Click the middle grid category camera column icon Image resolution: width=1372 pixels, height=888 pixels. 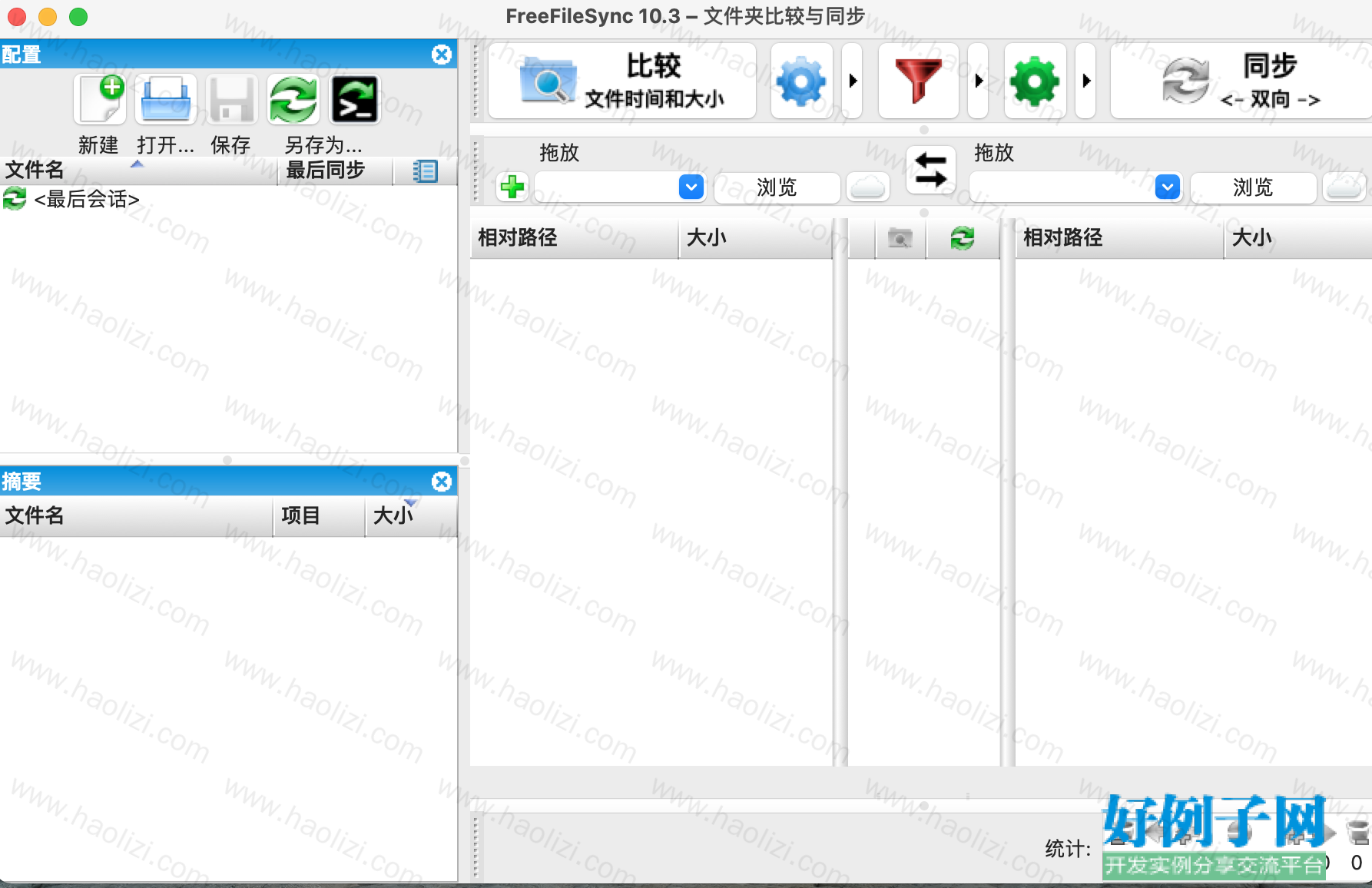coord(900,238)
